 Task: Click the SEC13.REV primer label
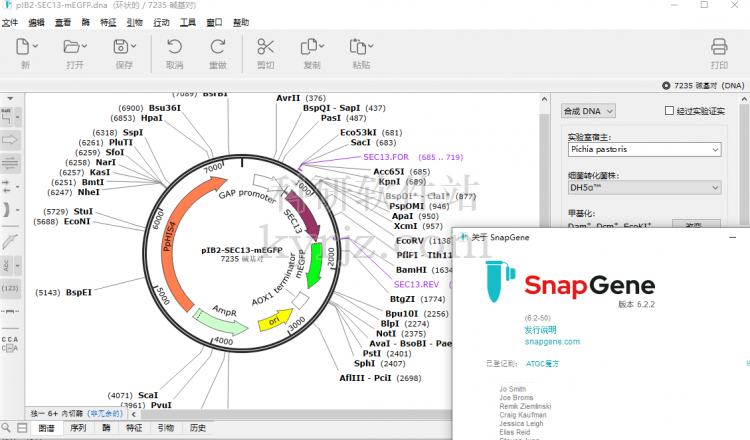(416, 284)
